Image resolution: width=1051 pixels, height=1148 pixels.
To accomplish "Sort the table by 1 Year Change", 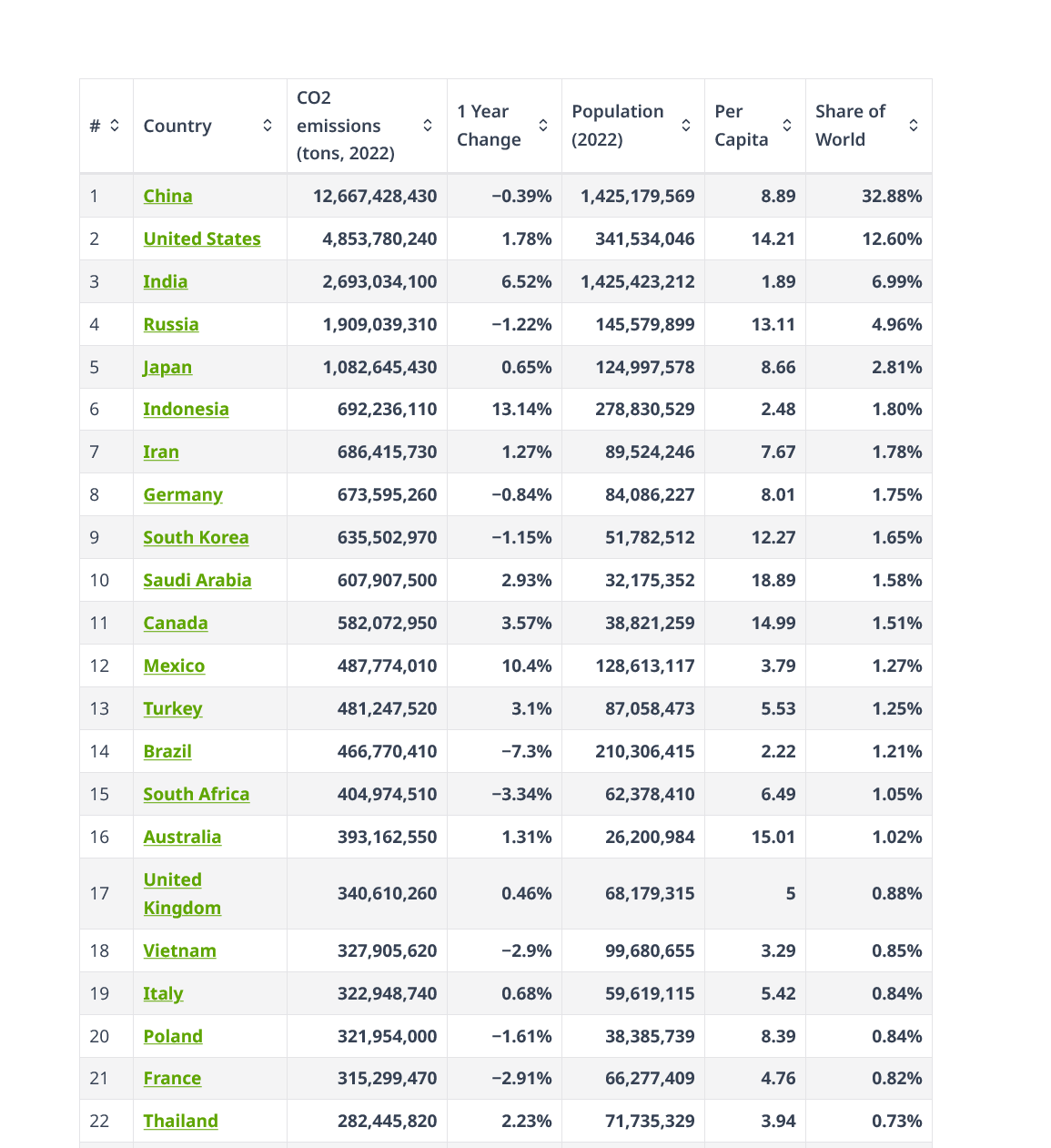I will [542, 126].
